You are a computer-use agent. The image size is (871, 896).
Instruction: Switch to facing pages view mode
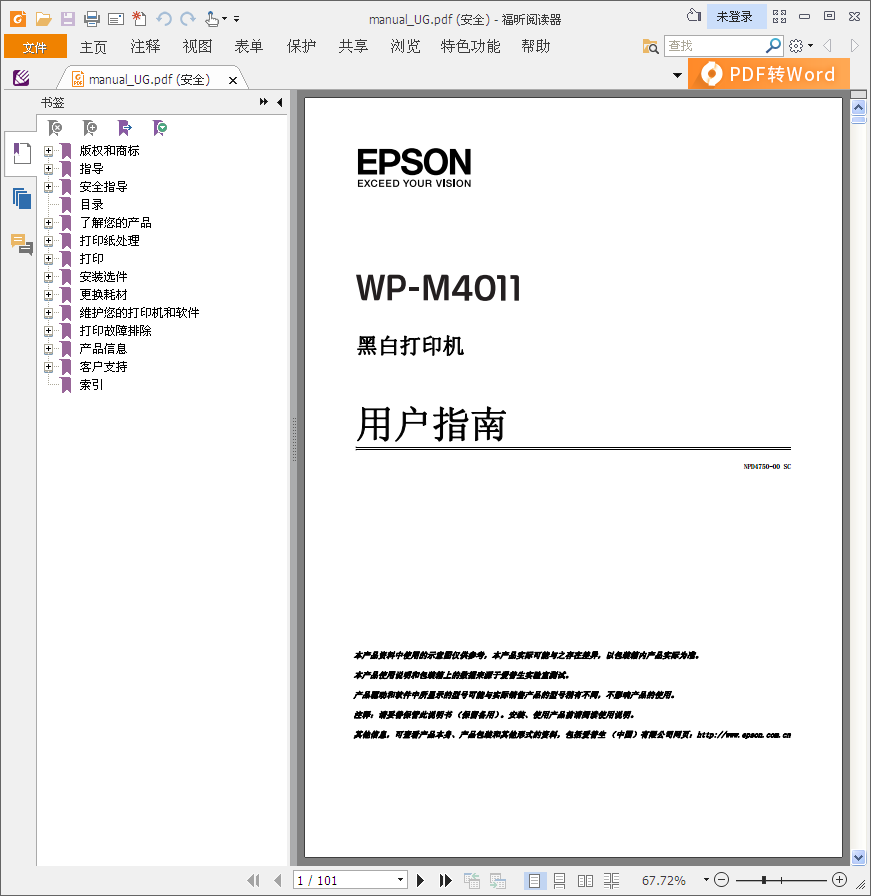585,881
